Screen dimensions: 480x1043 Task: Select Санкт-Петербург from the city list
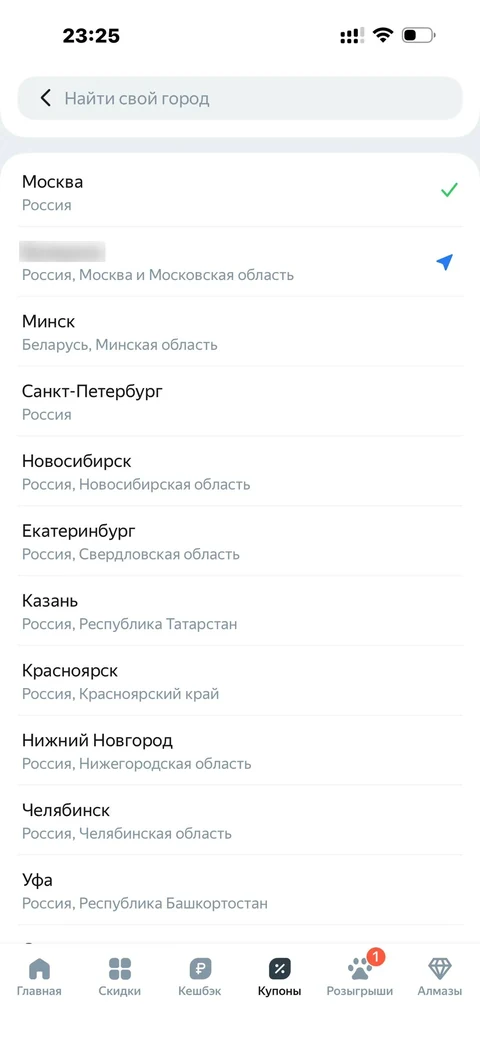[x=240, y=402]
